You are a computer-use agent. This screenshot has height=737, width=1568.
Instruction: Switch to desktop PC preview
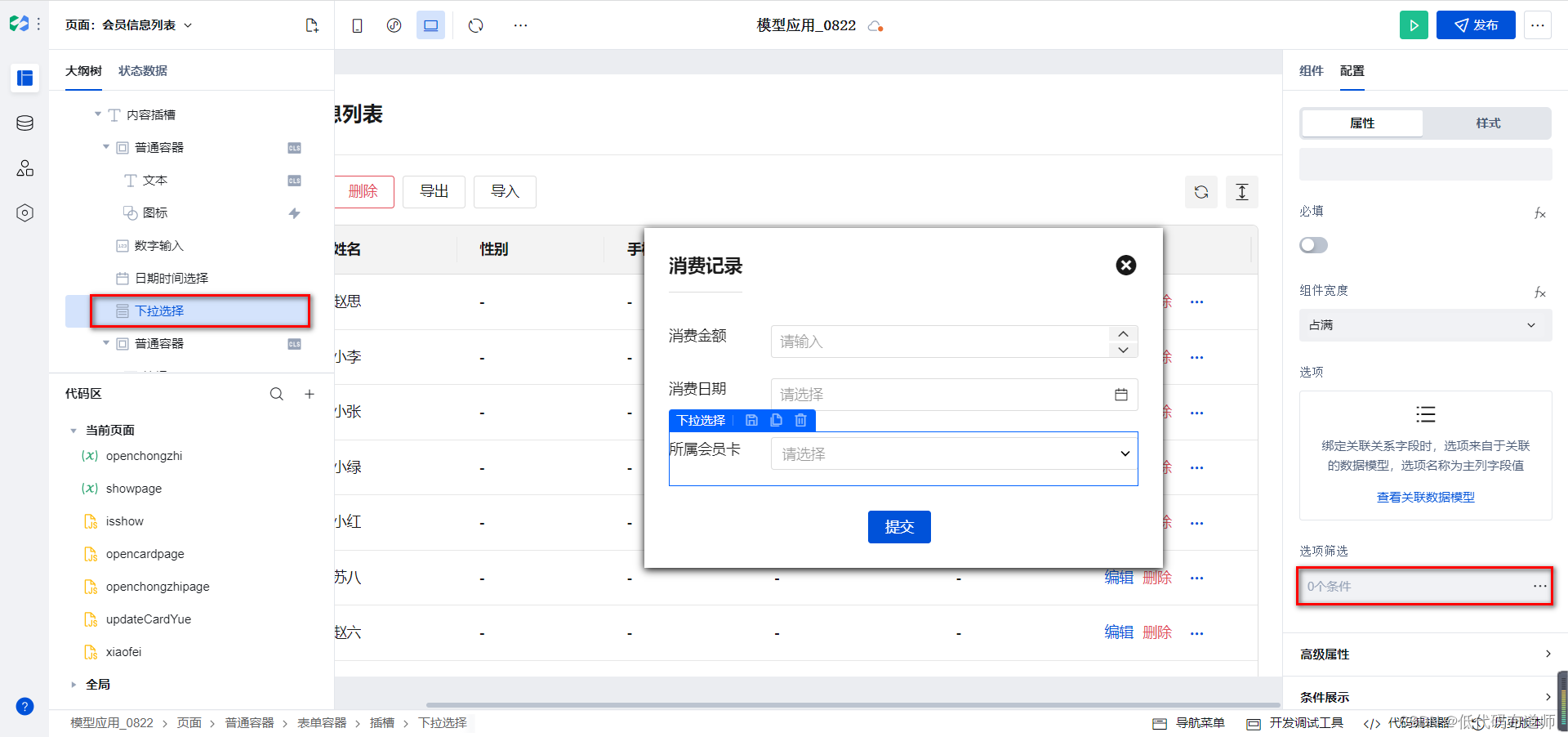pyautogui.click(x=430, y=25)
